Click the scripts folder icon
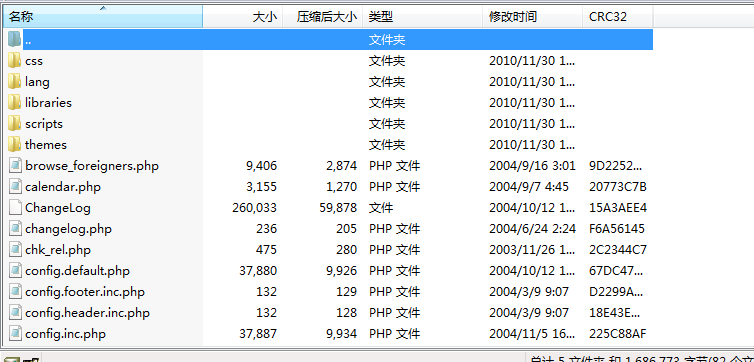Image resolution: width=754 pixels, height=362 pixels. pyautogui.click(x=15, y=124)
